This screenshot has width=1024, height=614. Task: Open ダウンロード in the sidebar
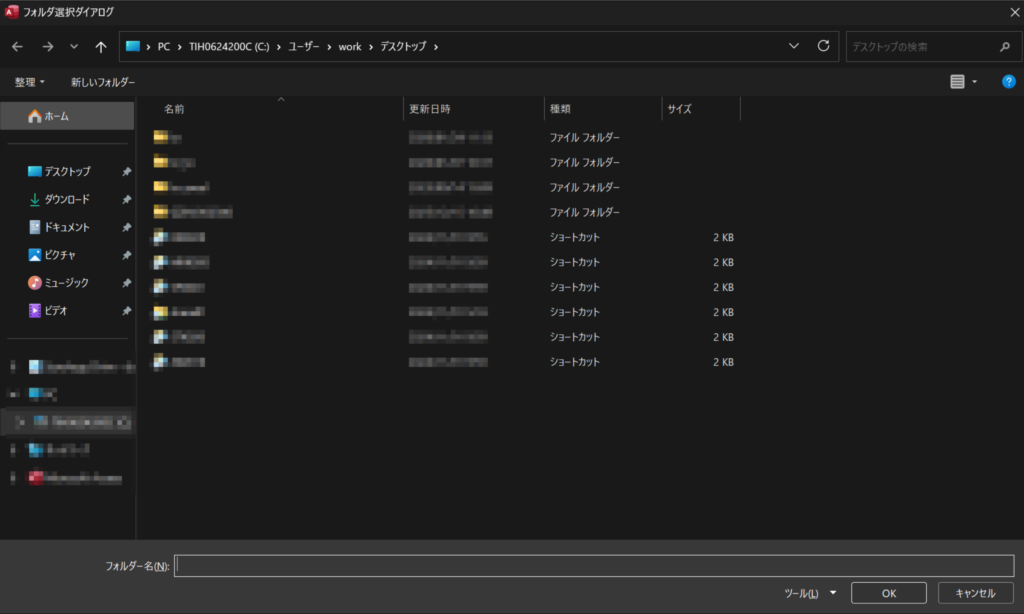pyautogui.click(x=66, y=199)
